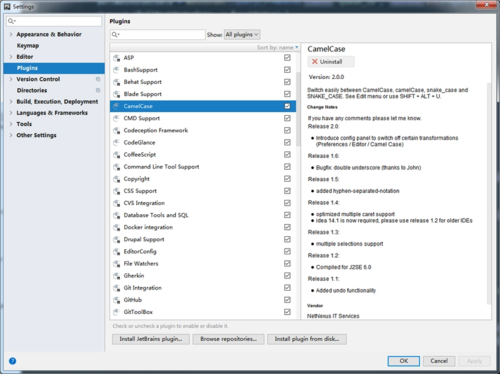
Task: Open help with the question mark icon
Action: pos(12,361)
